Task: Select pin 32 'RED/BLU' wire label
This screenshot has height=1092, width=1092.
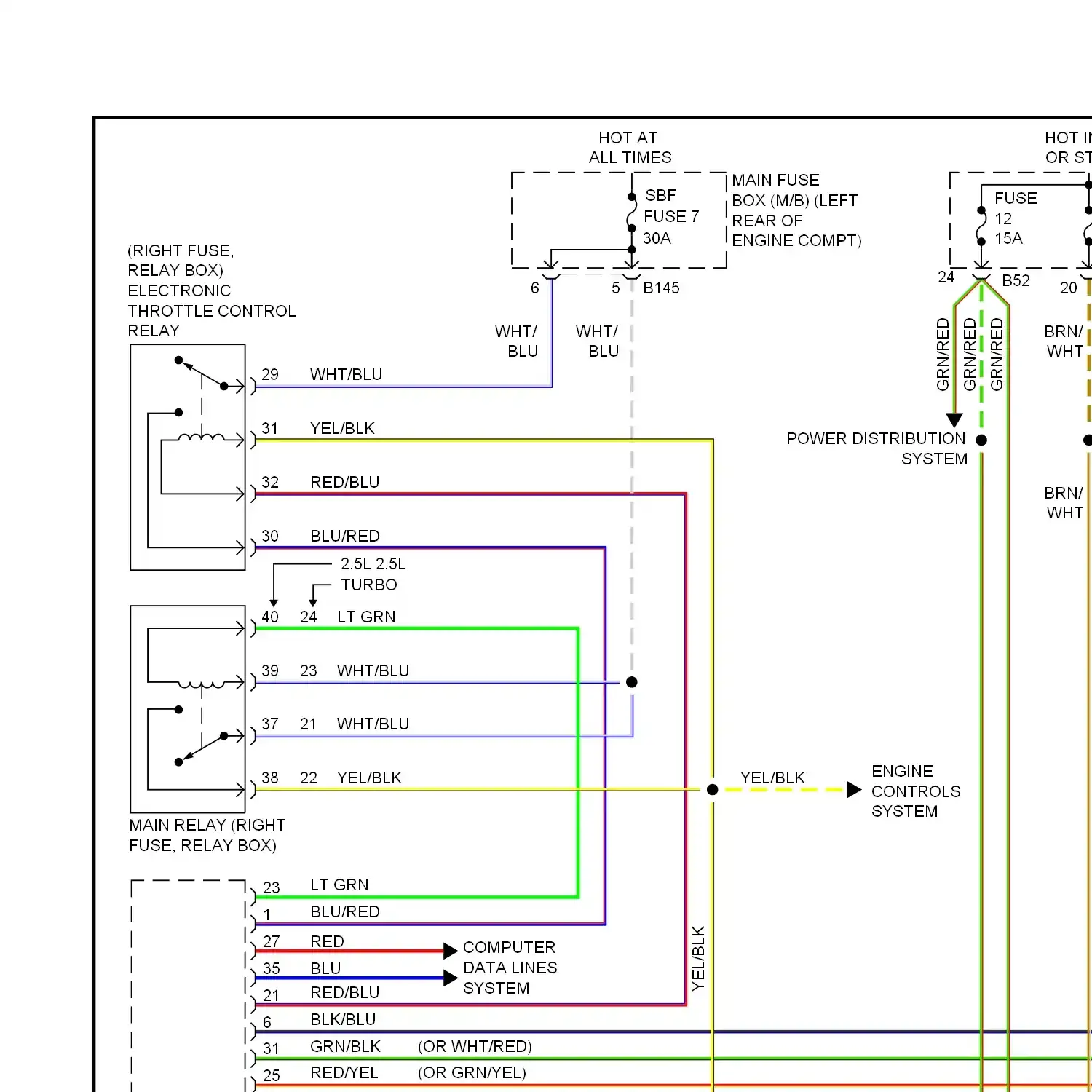Action: point(344,482)
